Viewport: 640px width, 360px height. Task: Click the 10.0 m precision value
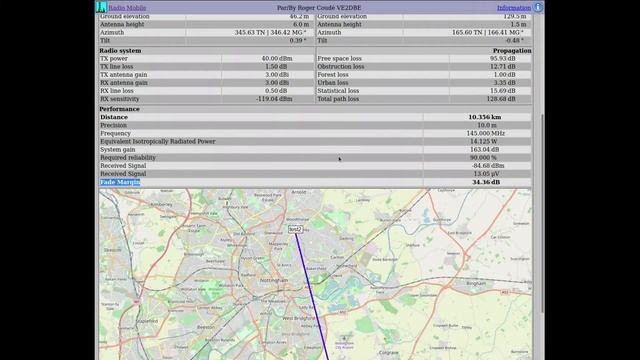point(487,125)
